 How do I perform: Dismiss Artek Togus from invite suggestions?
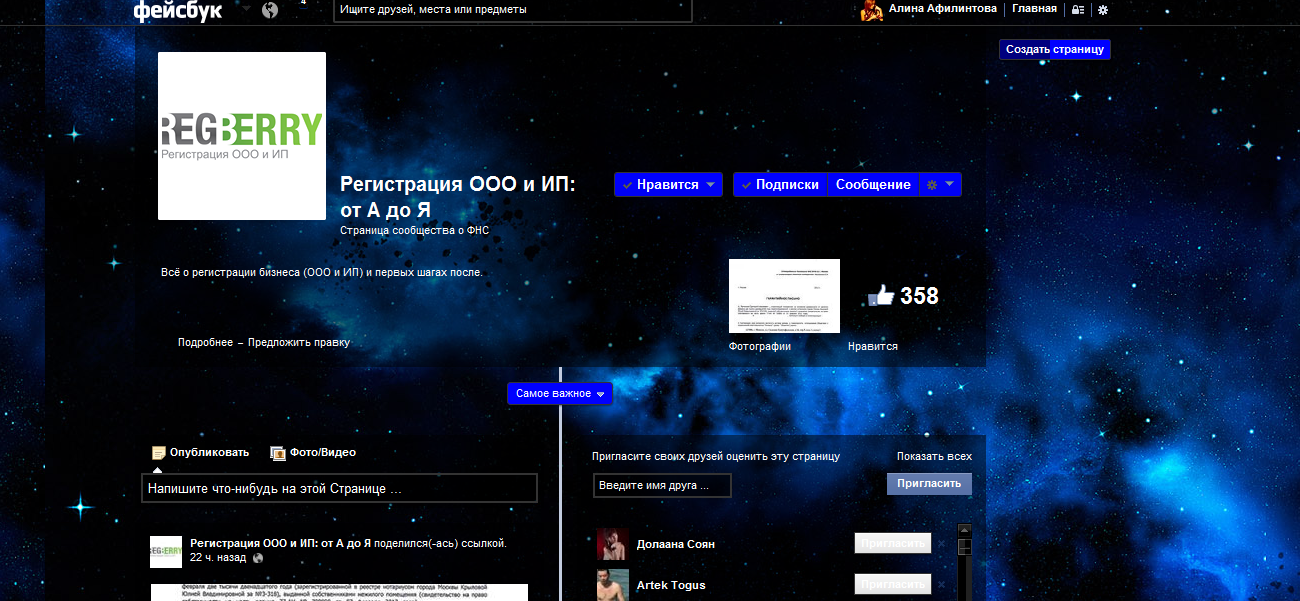click(x=941, y=585)
